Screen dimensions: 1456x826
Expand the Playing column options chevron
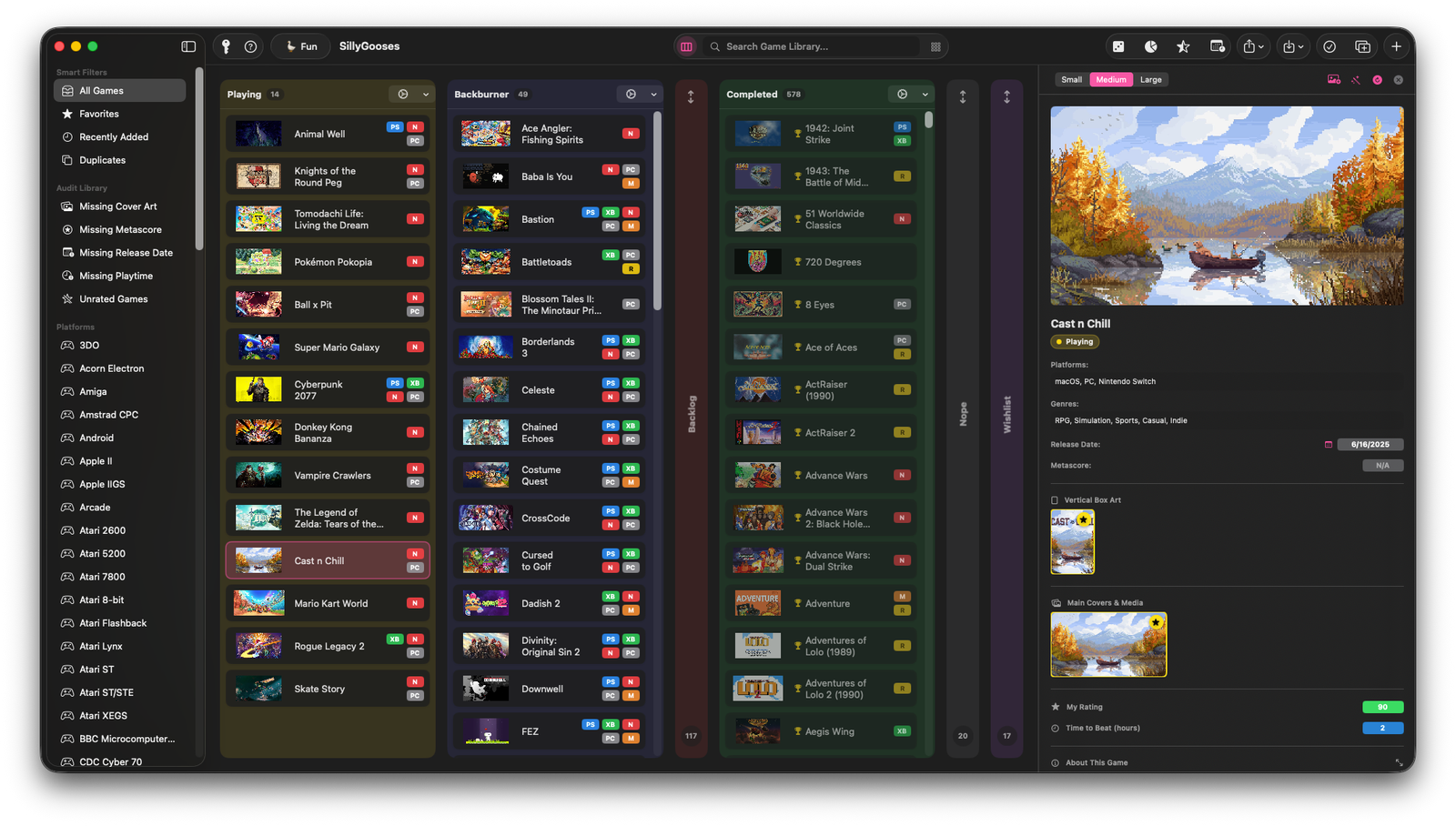coord(425,95)
